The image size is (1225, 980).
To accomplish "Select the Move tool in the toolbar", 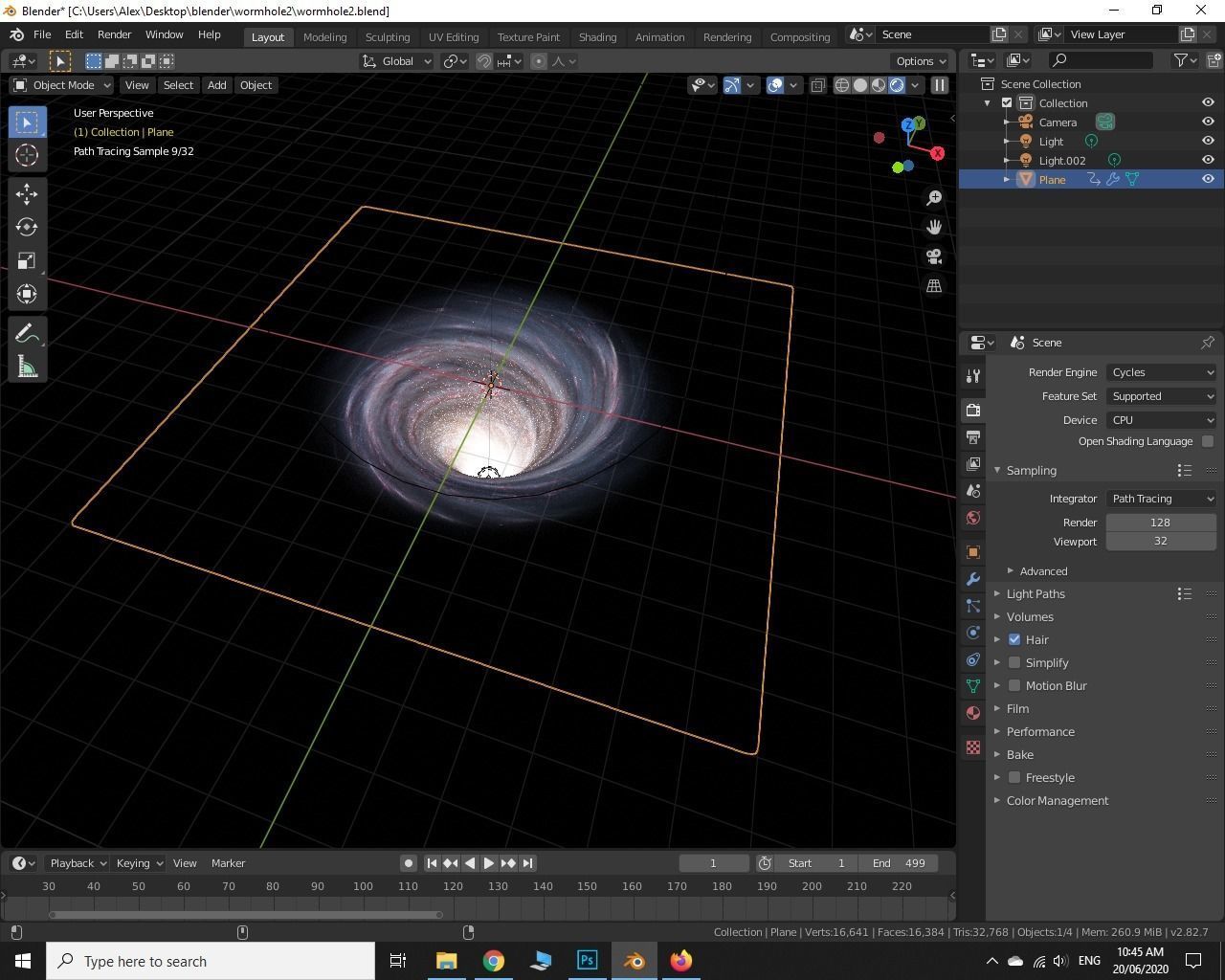I will point(26,193).
